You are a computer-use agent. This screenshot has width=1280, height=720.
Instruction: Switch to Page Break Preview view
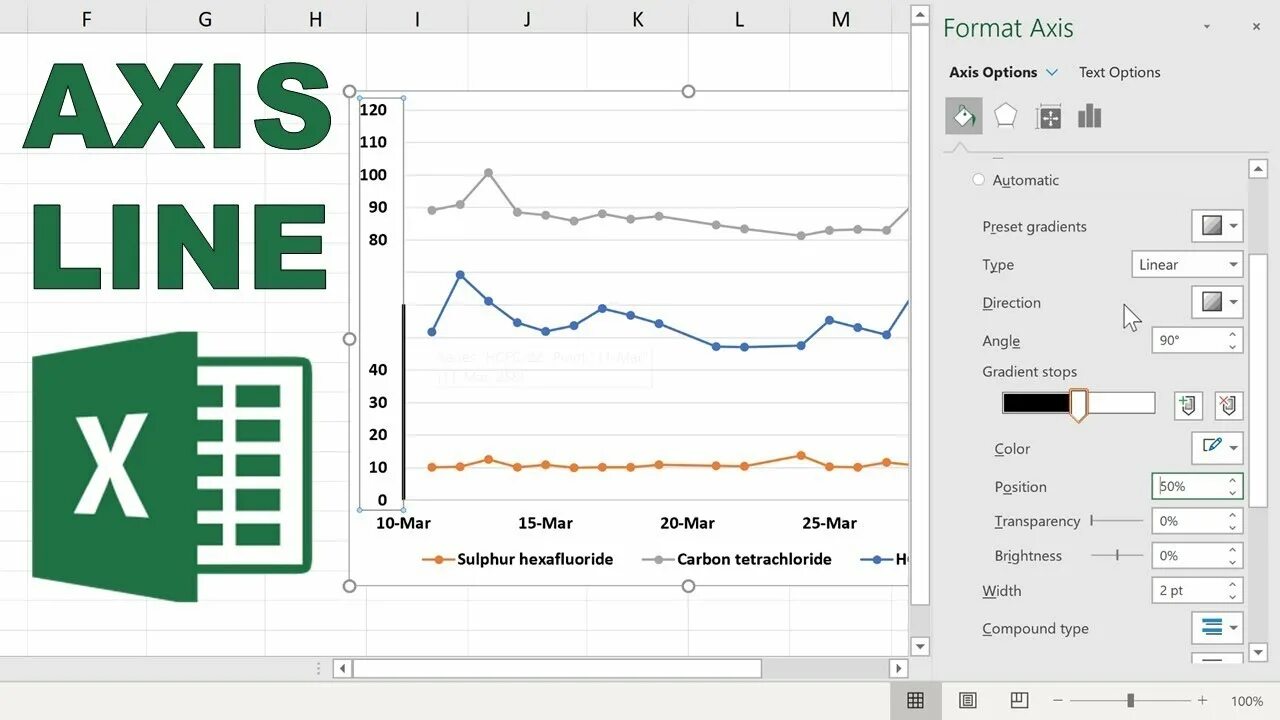click(1019, 701)
